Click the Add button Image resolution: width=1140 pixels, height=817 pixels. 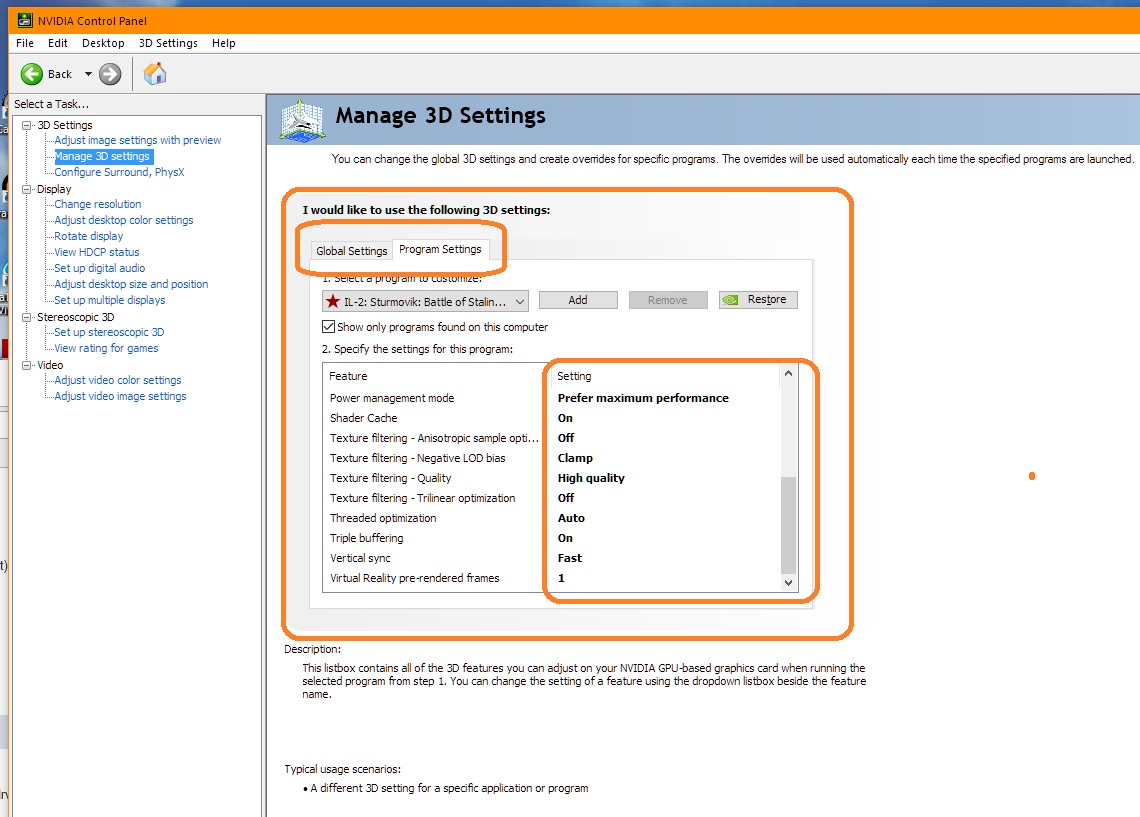578,300
